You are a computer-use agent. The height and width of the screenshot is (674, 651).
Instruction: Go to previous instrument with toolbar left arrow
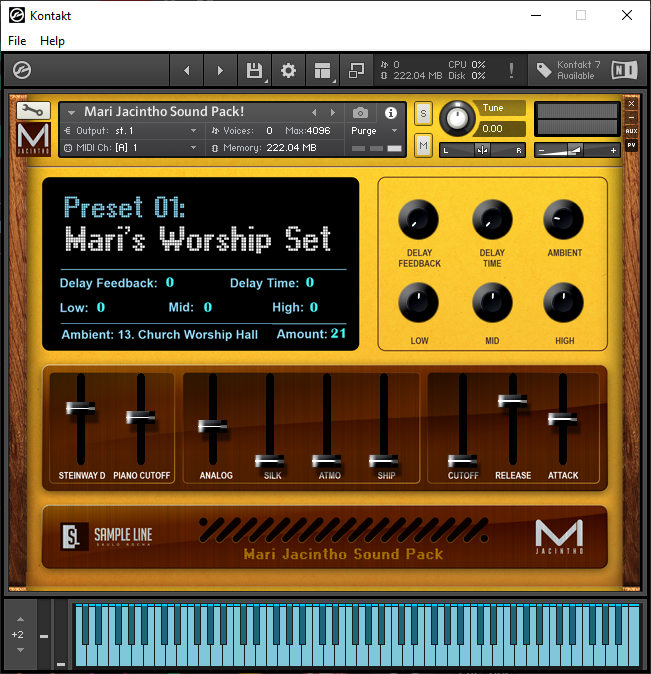click(187, 70)
